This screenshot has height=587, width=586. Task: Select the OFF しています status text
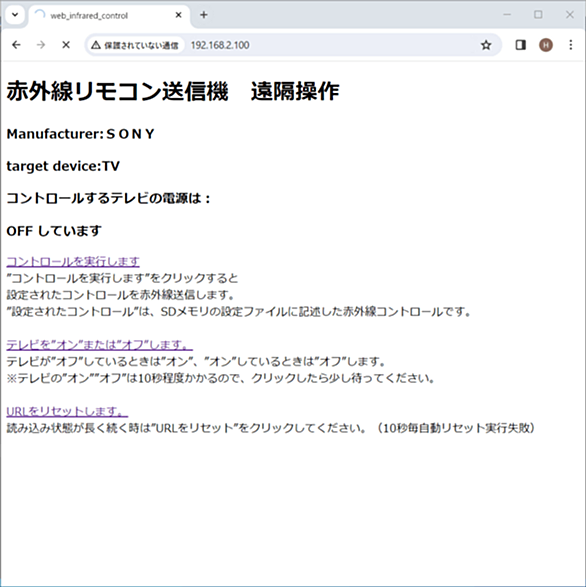(x=54, y=231)
